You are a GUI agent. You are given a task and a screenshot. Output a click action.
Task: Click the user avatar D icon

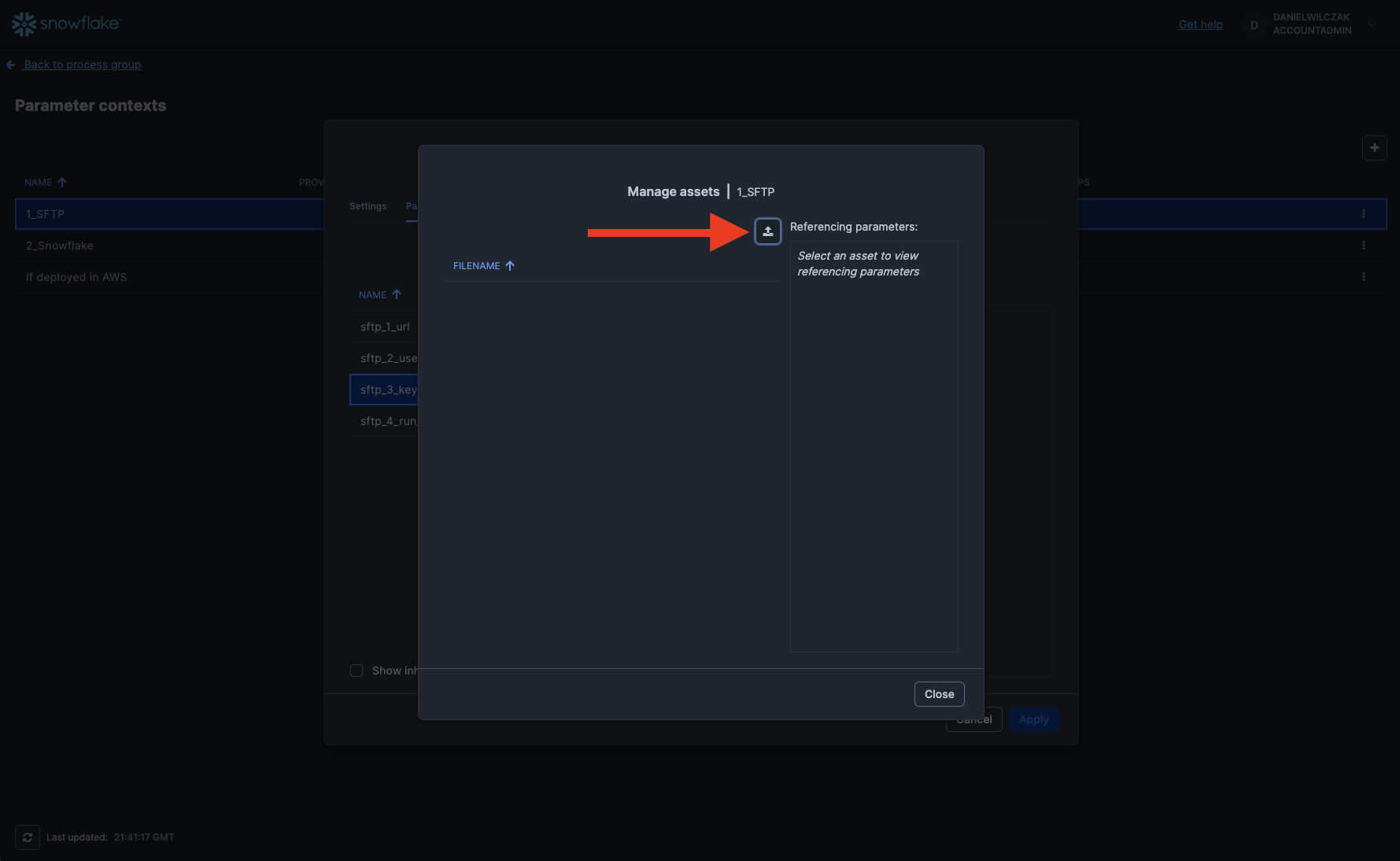(1254, 25)
